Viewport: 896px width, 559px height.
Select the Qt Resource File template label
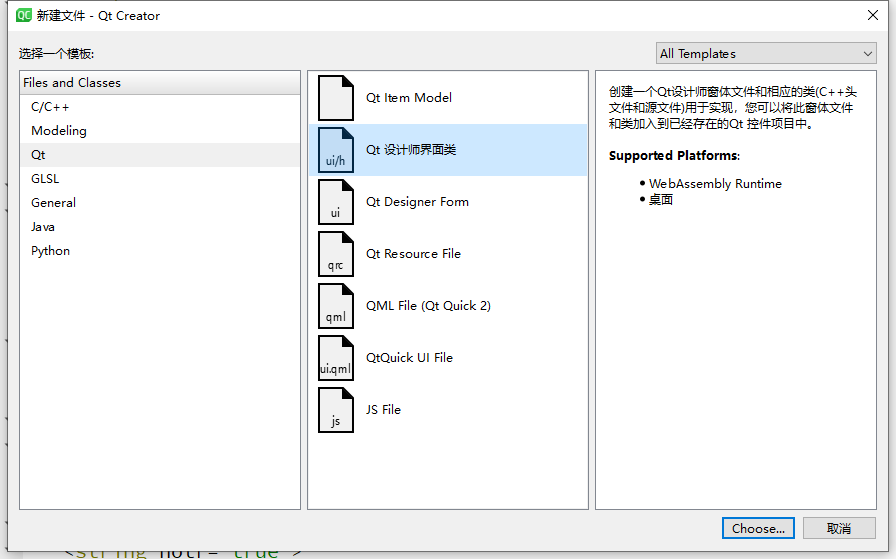413,254
